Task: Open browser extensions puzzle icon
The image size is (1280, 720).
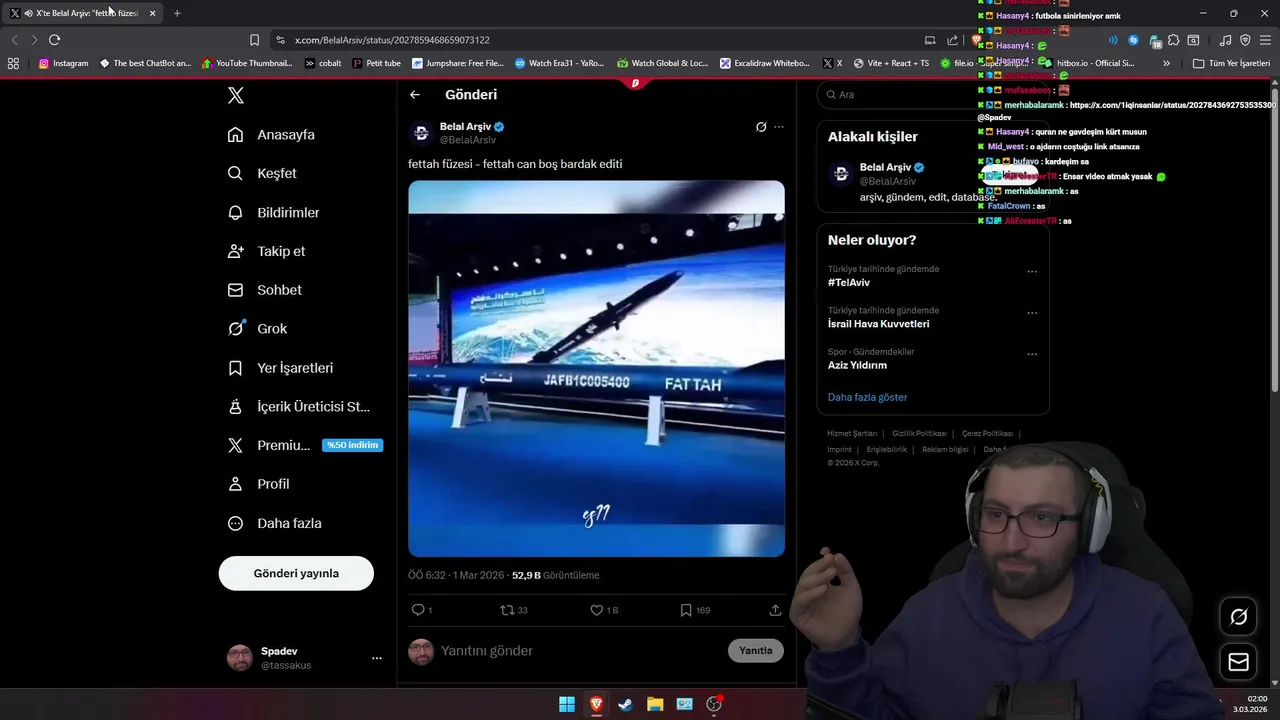Action: coord(1174,40)
